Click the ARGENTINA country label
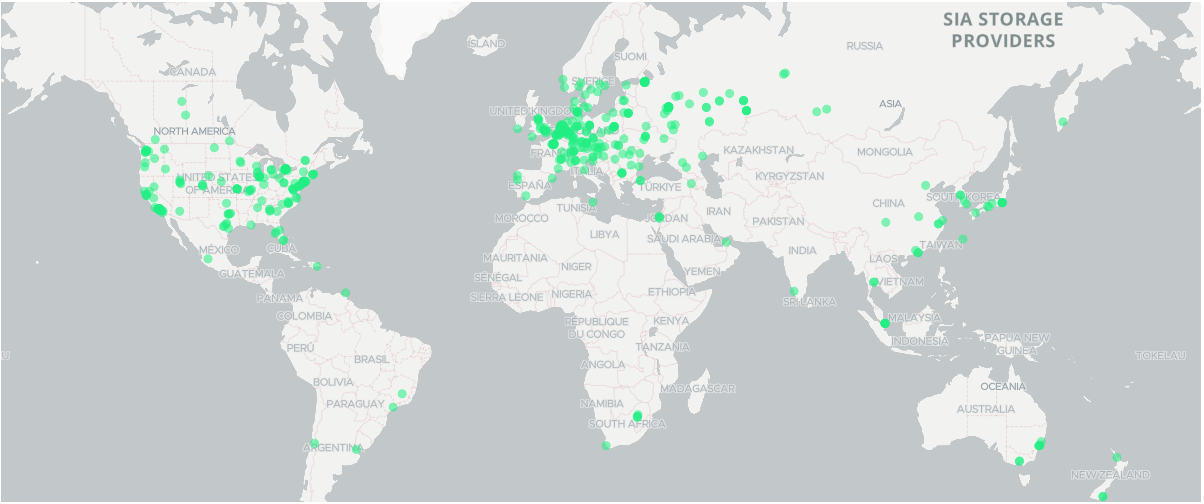The width and height of the screenshot is (1204, 504). [x=332, y=447]
